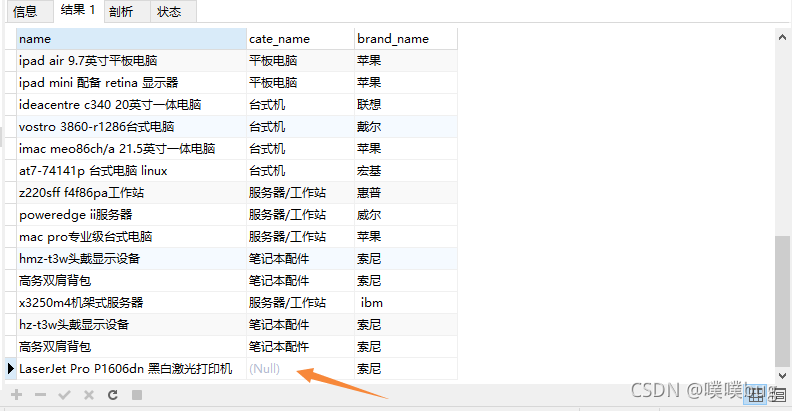Select cell LaserJet Pro P1606dn 黑白激光打印机
Viewport: 792px width, 411px height.
coord(131,369)
